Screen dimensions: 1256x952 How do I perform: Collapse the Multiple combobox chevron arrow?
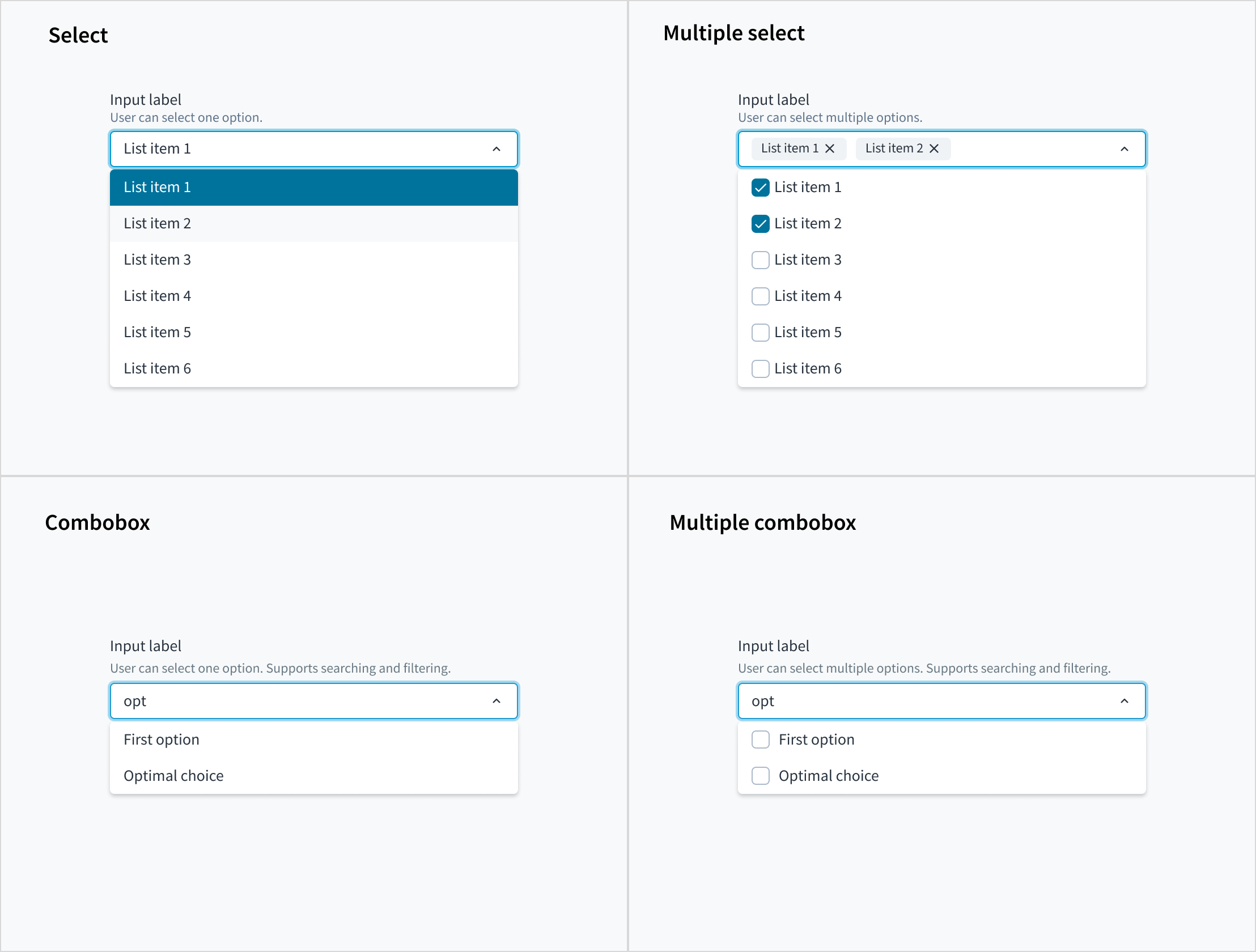(1125, 701)
